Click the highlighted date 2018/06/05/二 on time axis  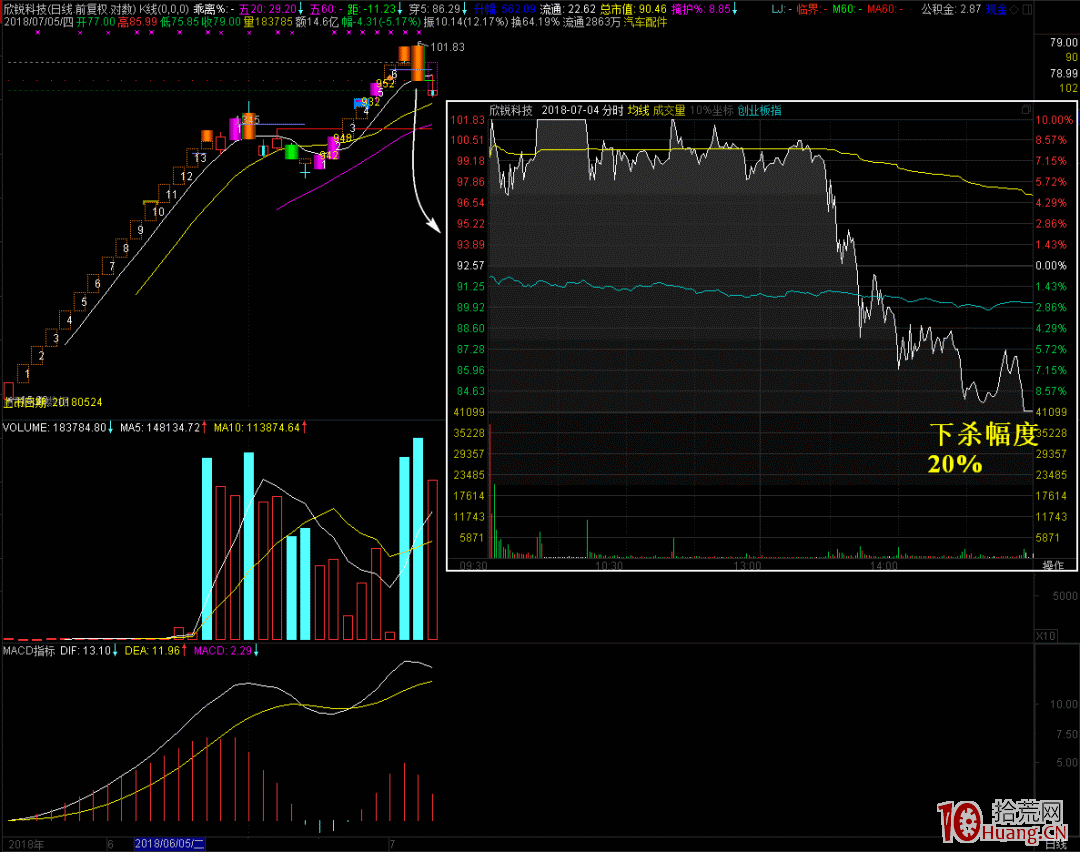click(169, 844)
